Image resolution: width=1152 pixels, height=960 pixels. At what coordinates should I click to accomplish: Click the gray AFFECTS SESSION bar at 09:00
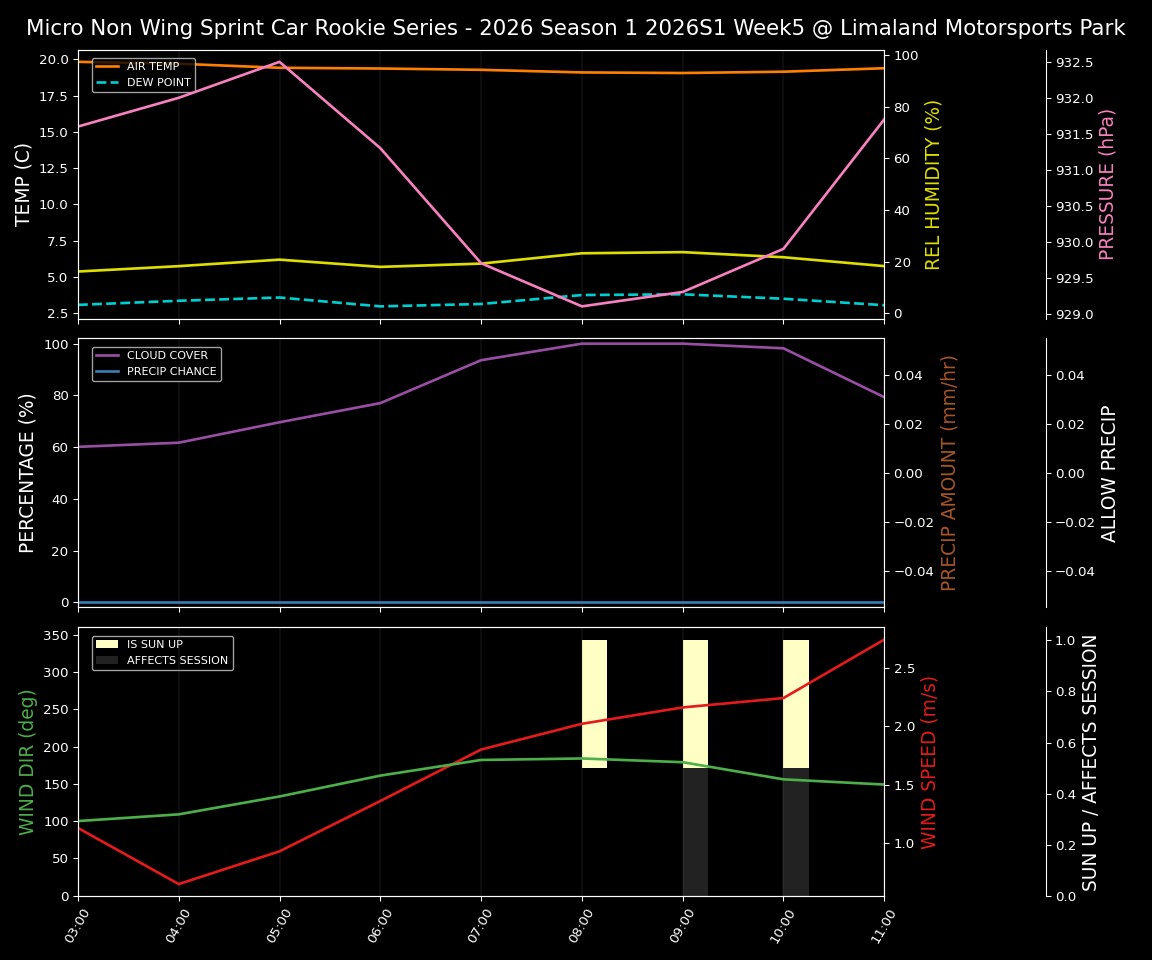point(696,830)
